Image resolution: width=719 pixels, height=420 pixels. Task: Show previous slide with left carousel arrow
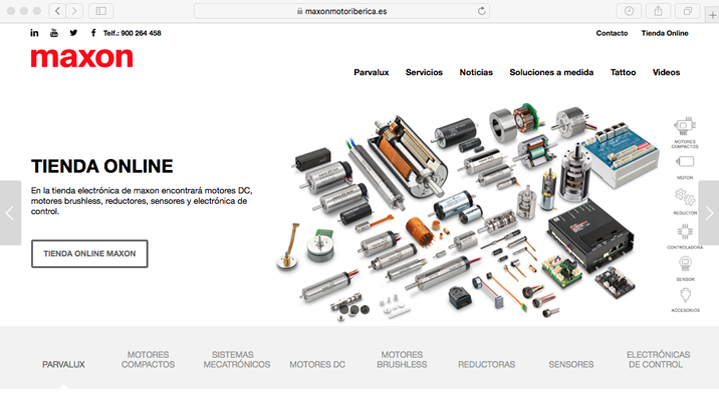coord(10,213)
